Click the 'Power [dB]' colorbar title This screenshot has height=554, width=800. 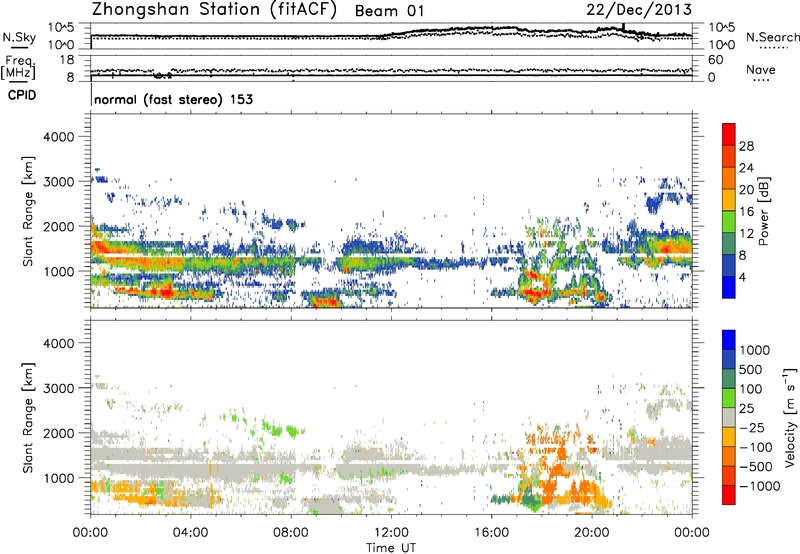(x=763, y=211)
